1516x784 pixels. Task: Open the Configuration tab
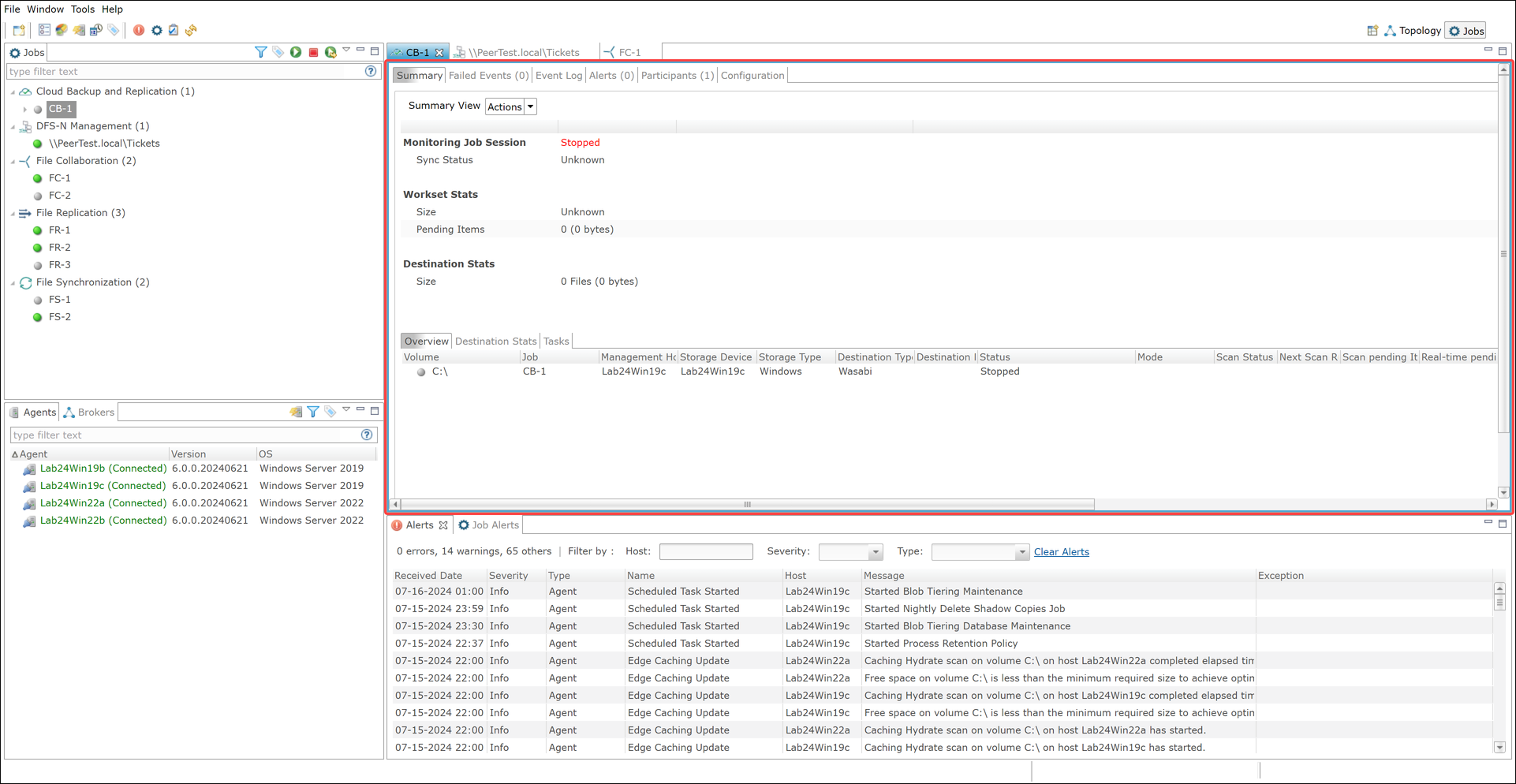point(752,76)
